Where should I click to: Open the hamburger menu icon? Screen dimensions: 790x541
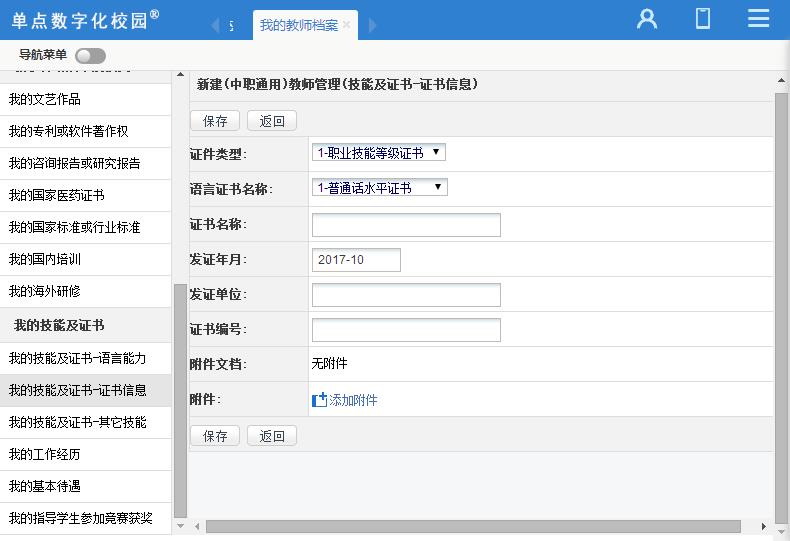coord(758,18)
